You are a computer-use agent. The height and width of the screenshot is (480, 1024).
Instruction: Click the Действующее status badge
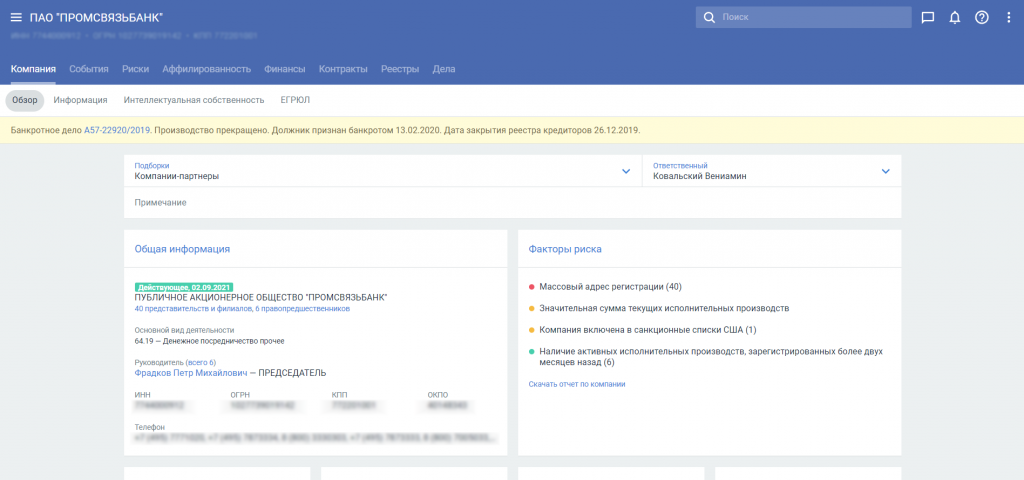pos(184,287)
